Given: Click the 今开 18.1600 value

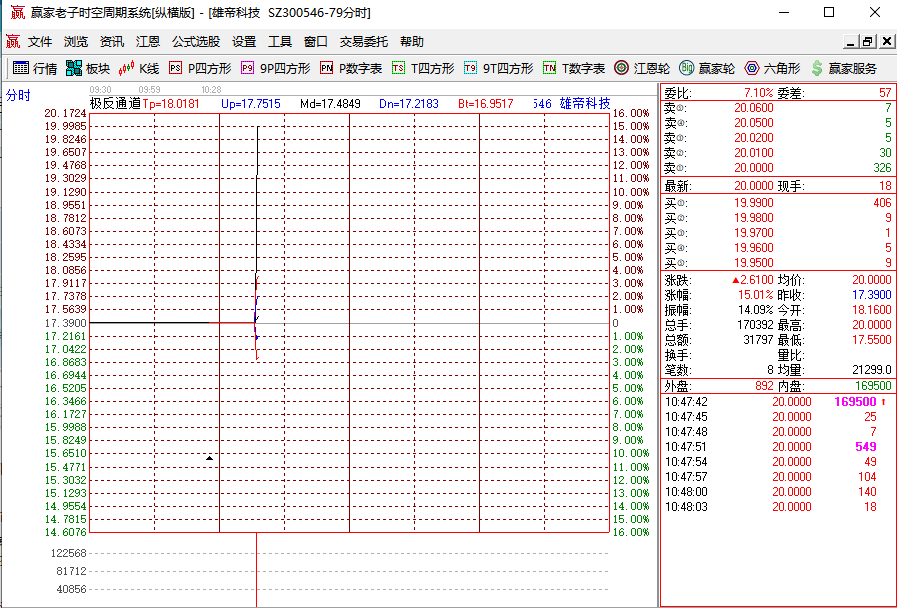Looking at the screenshot, I should (x=871, y=310).
